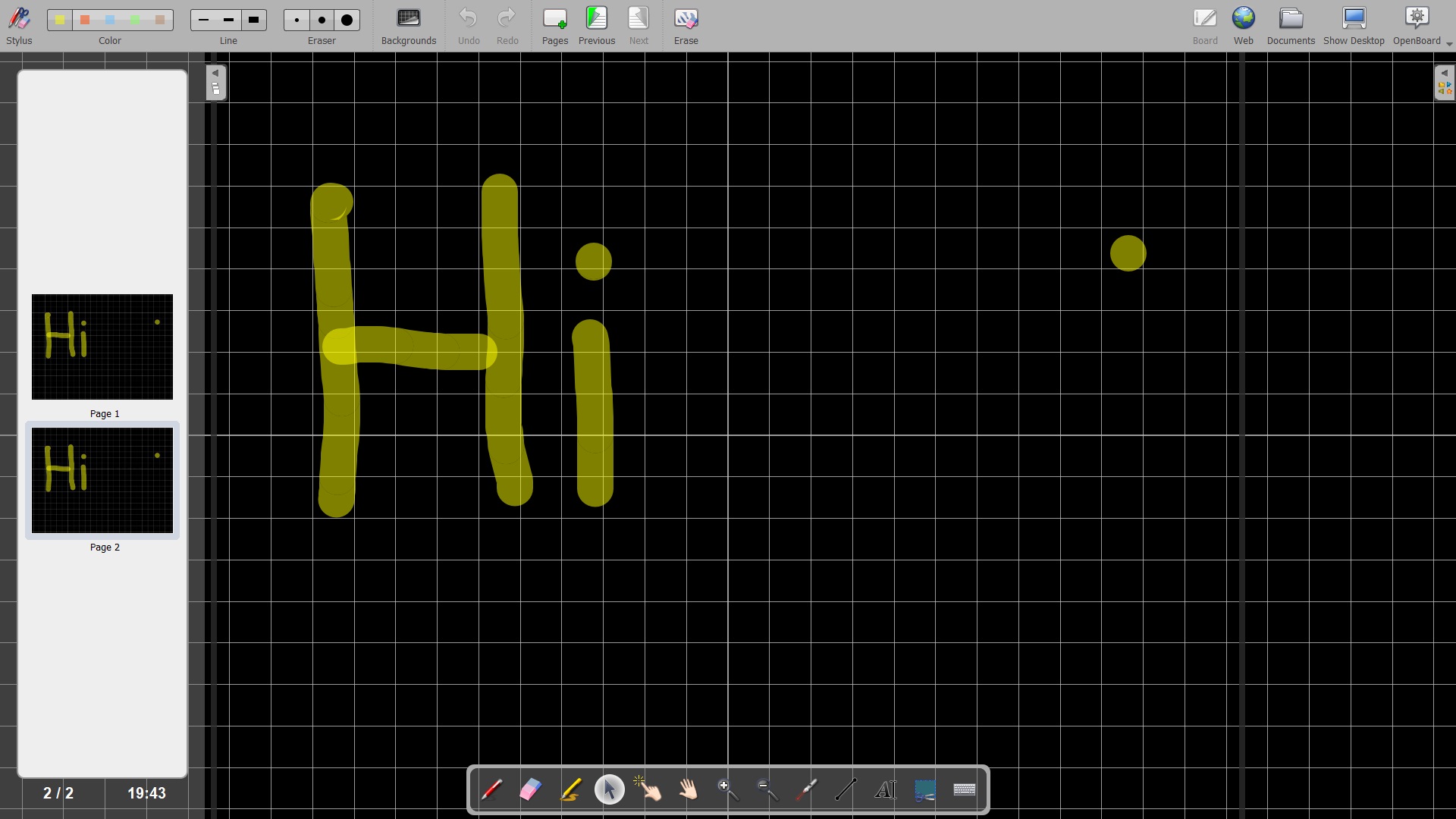Select the Text tool
This screenshot has width=1456, height=819.
click(884, 790)
